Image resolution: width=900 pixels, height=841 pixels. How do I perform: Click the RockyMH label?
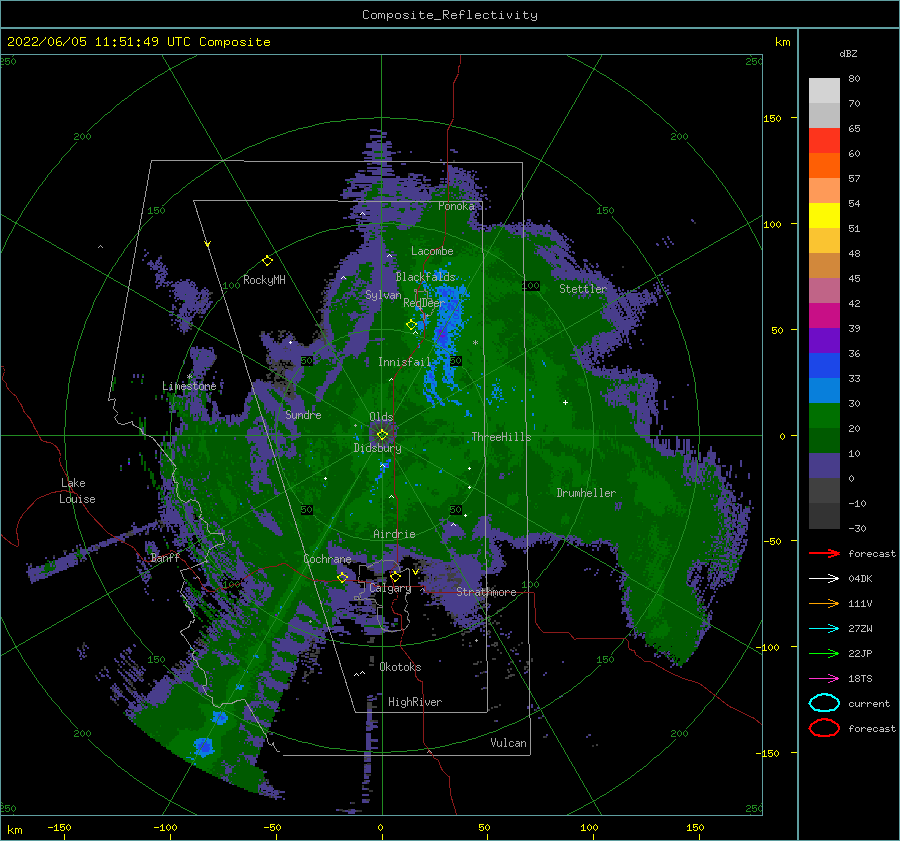point(264,280)
